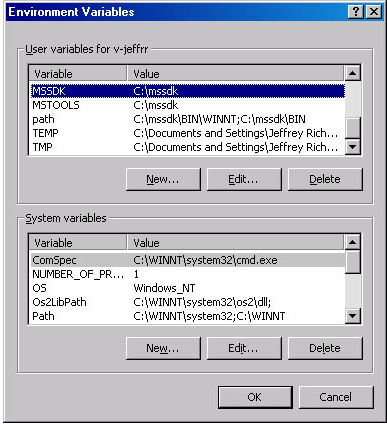Click the User variables list scroll down arrow
The width and height of the screenshot is (387, 424).
pos(353,146)
